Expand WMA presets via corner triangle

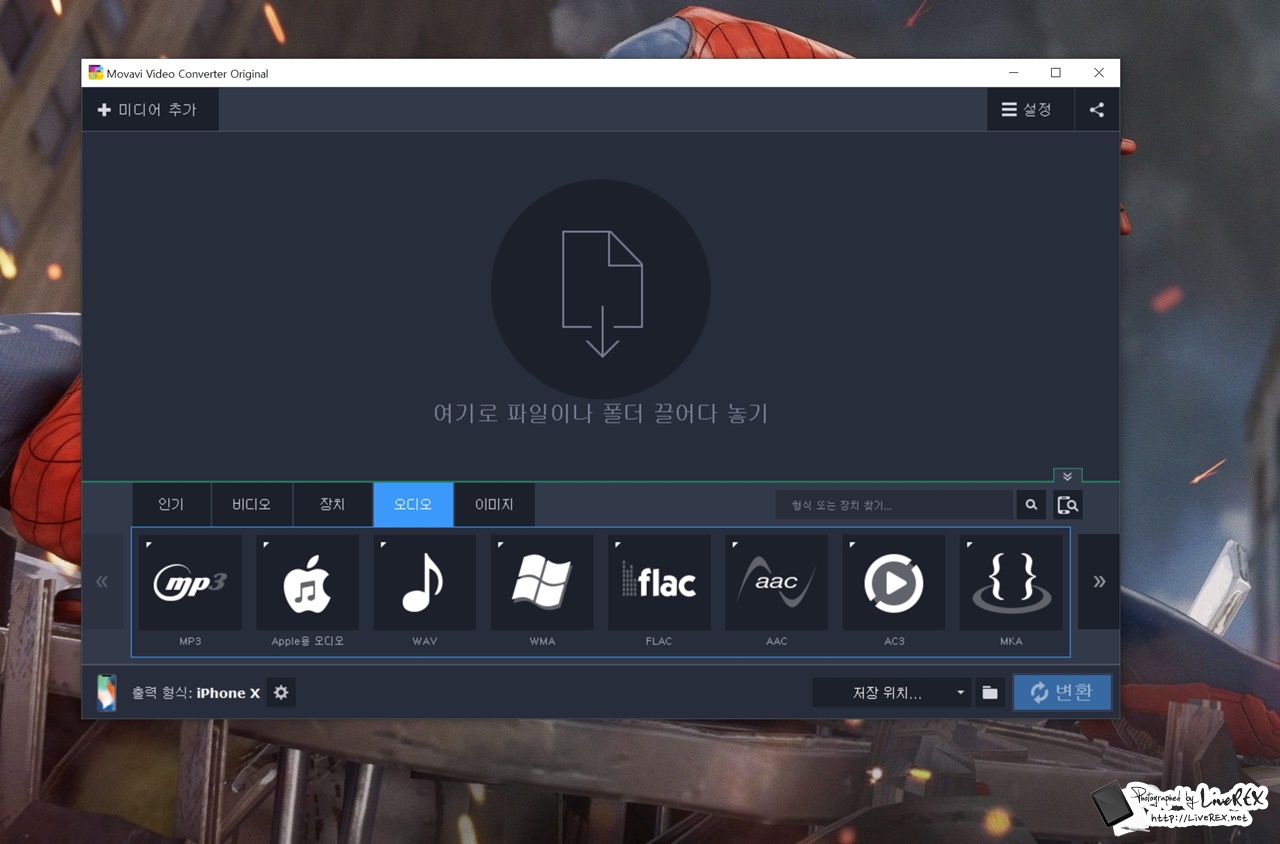(x=500, y=545)
